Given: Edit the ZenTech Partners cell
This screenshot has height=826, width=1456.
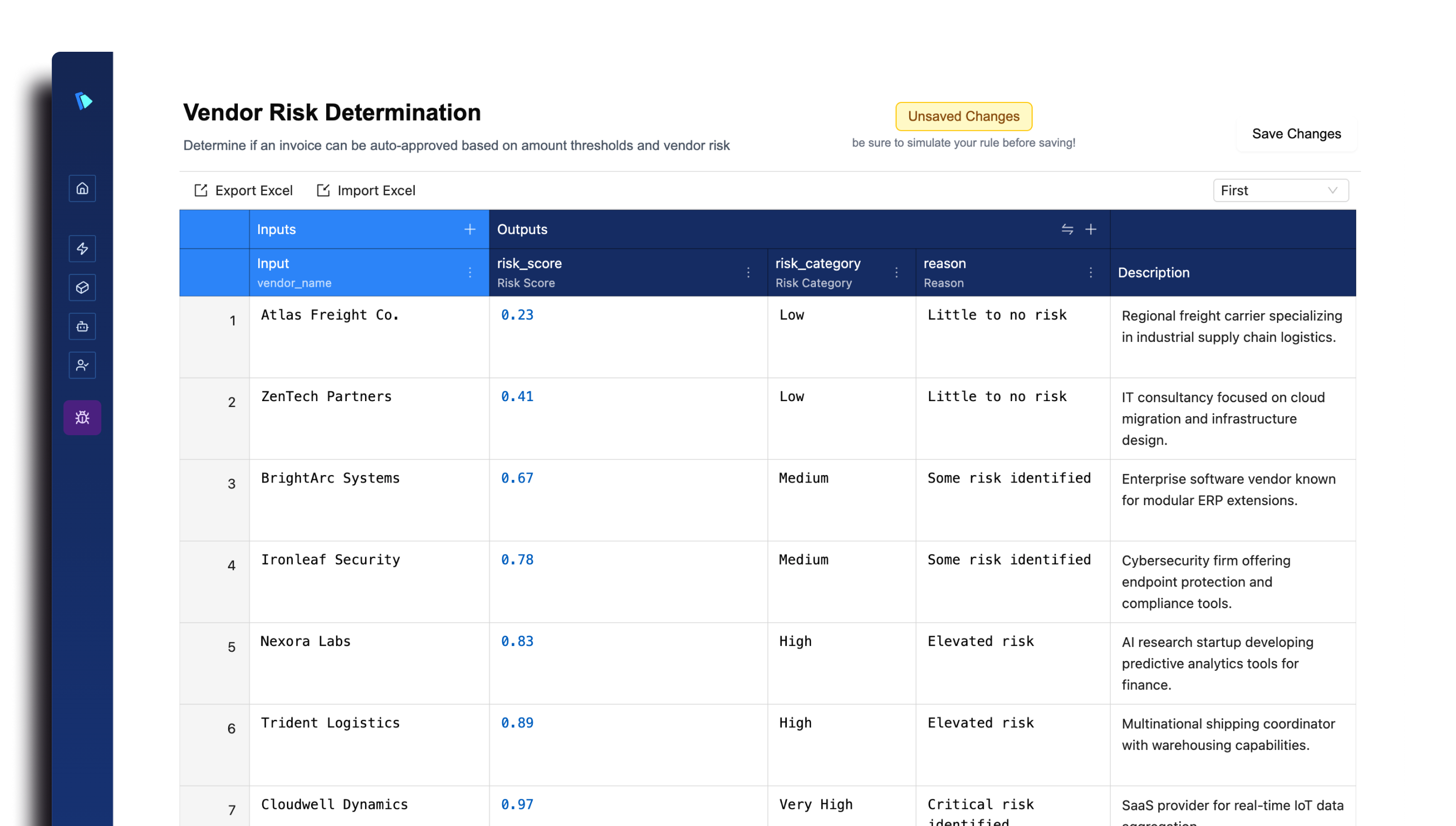Looking at the screenshot, I should point(369,419).
